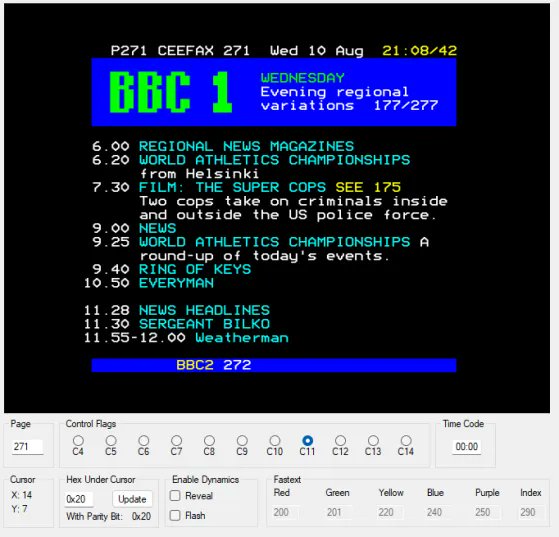Select the C9 control flag radio button

tap(242, 441)
